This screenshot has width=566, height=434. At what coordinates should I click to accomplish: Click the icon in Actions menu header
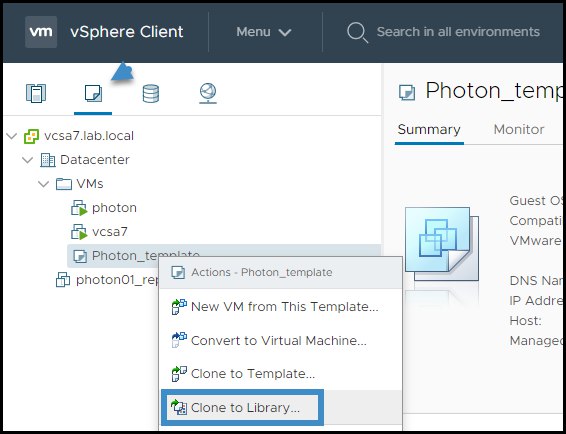point(178,272)
